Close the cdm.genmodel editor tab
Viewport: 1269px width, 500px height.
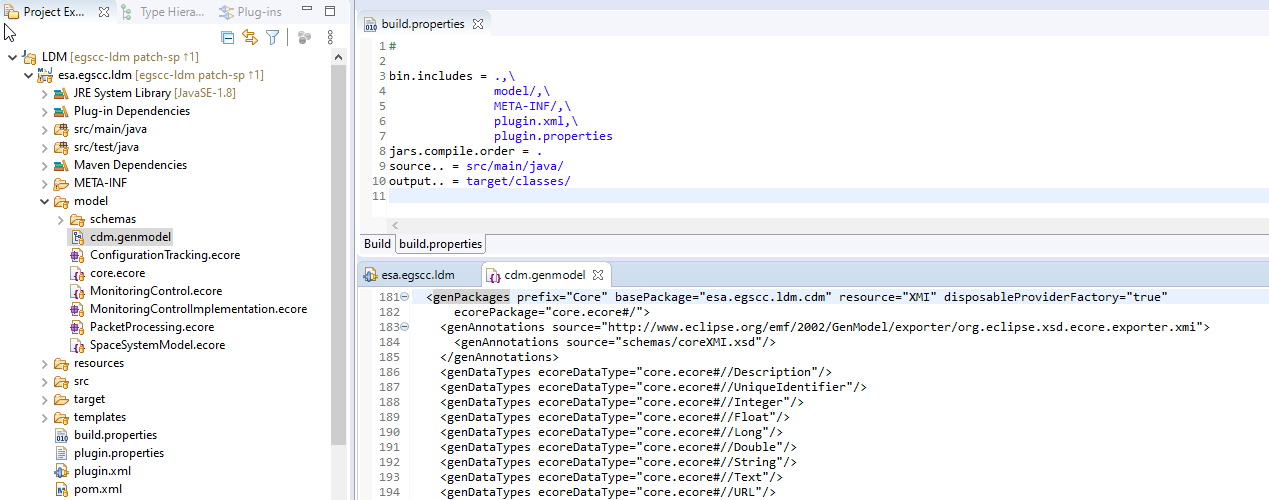click(x=599, y=274)
